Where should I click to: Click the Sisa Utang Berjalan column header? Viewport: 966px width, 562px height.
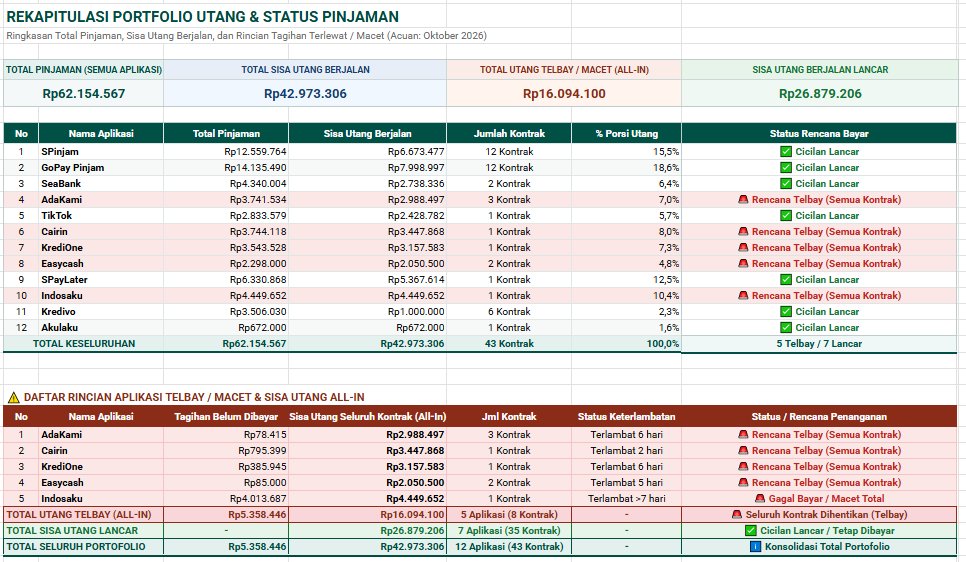(x=367, y=134)
